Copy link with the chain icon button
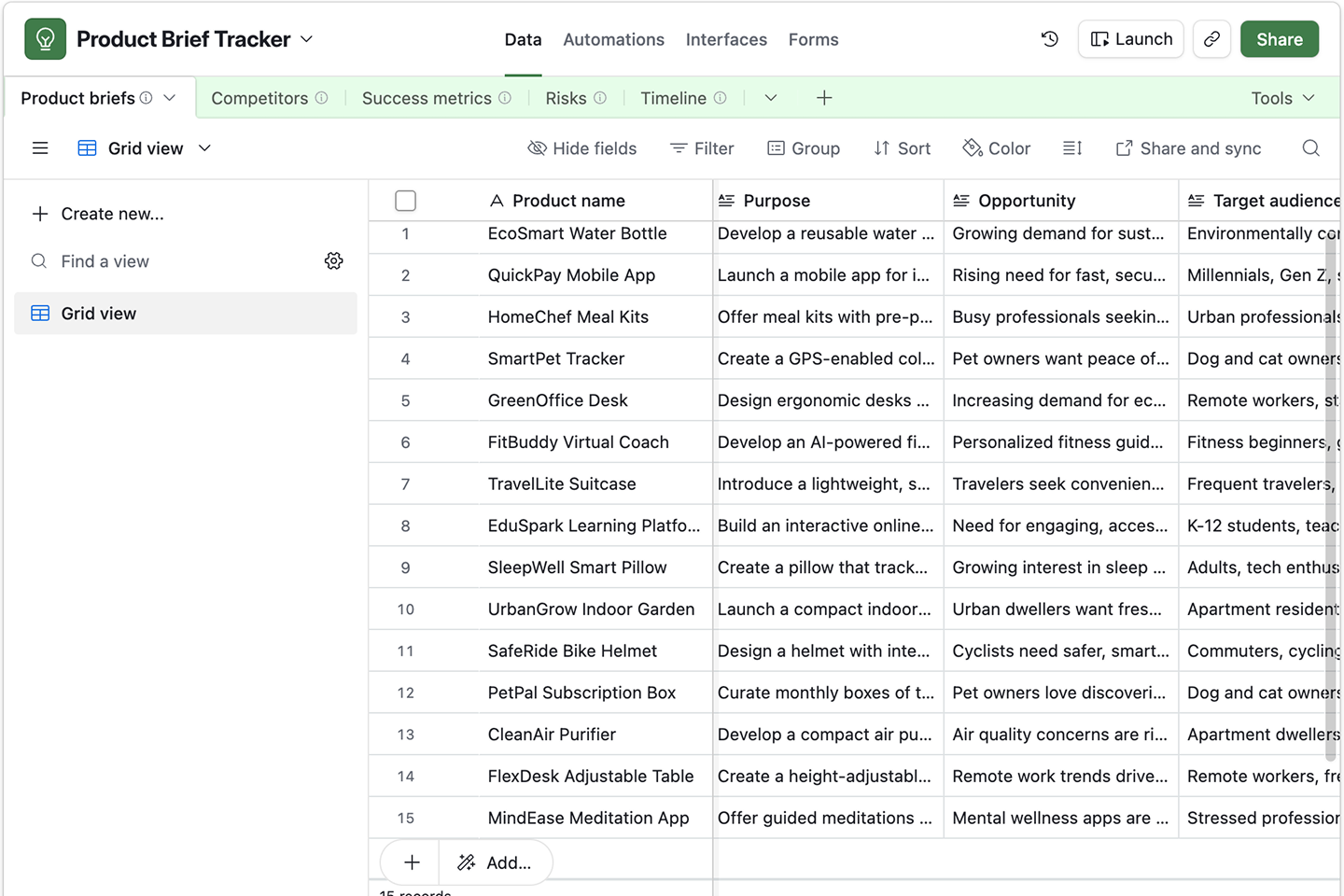This screenshot has height=896, width=1344. point(1211,39)
